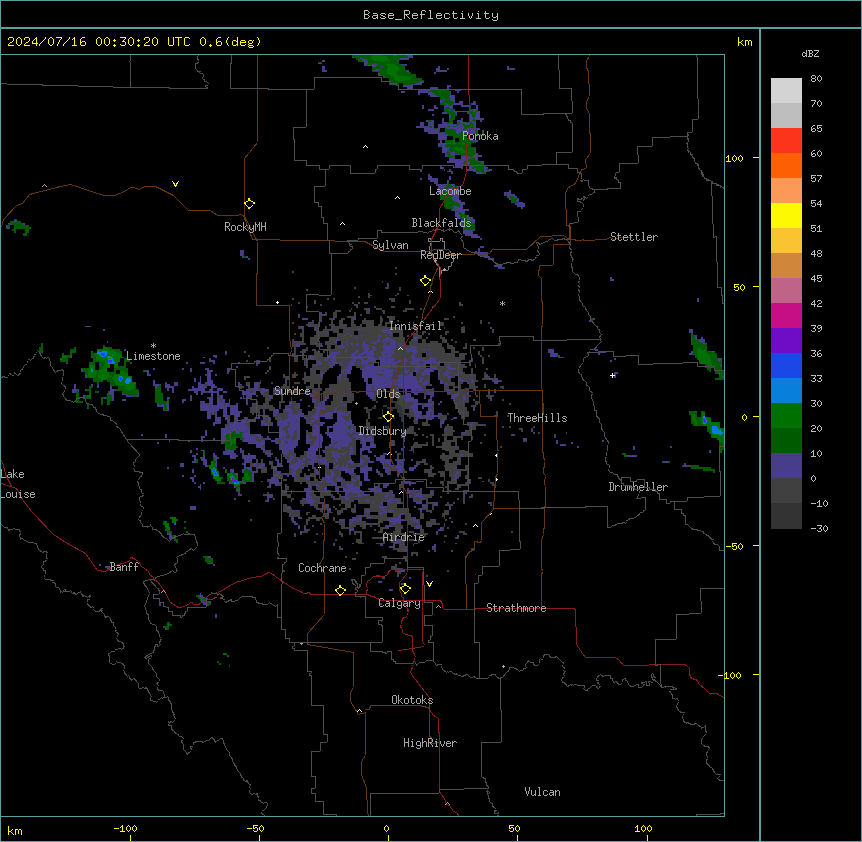Pick the purple legend swatch between 39 and 36
This screenshot has width=862, height=842.
pyautogui.click(x=786, y=341)
